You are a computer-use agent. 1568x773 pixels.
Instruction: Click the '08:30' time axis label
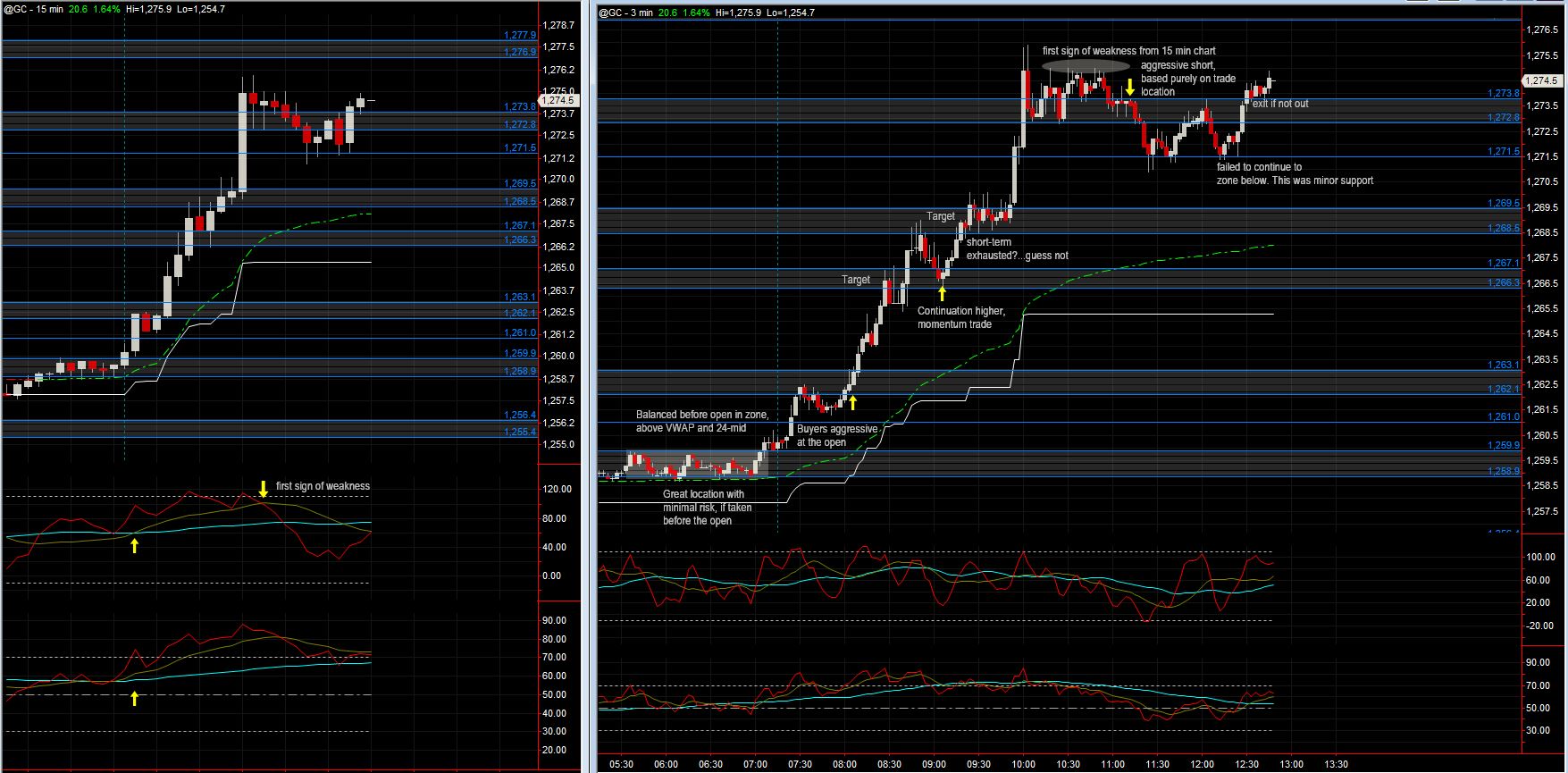(x=889, y=765)
